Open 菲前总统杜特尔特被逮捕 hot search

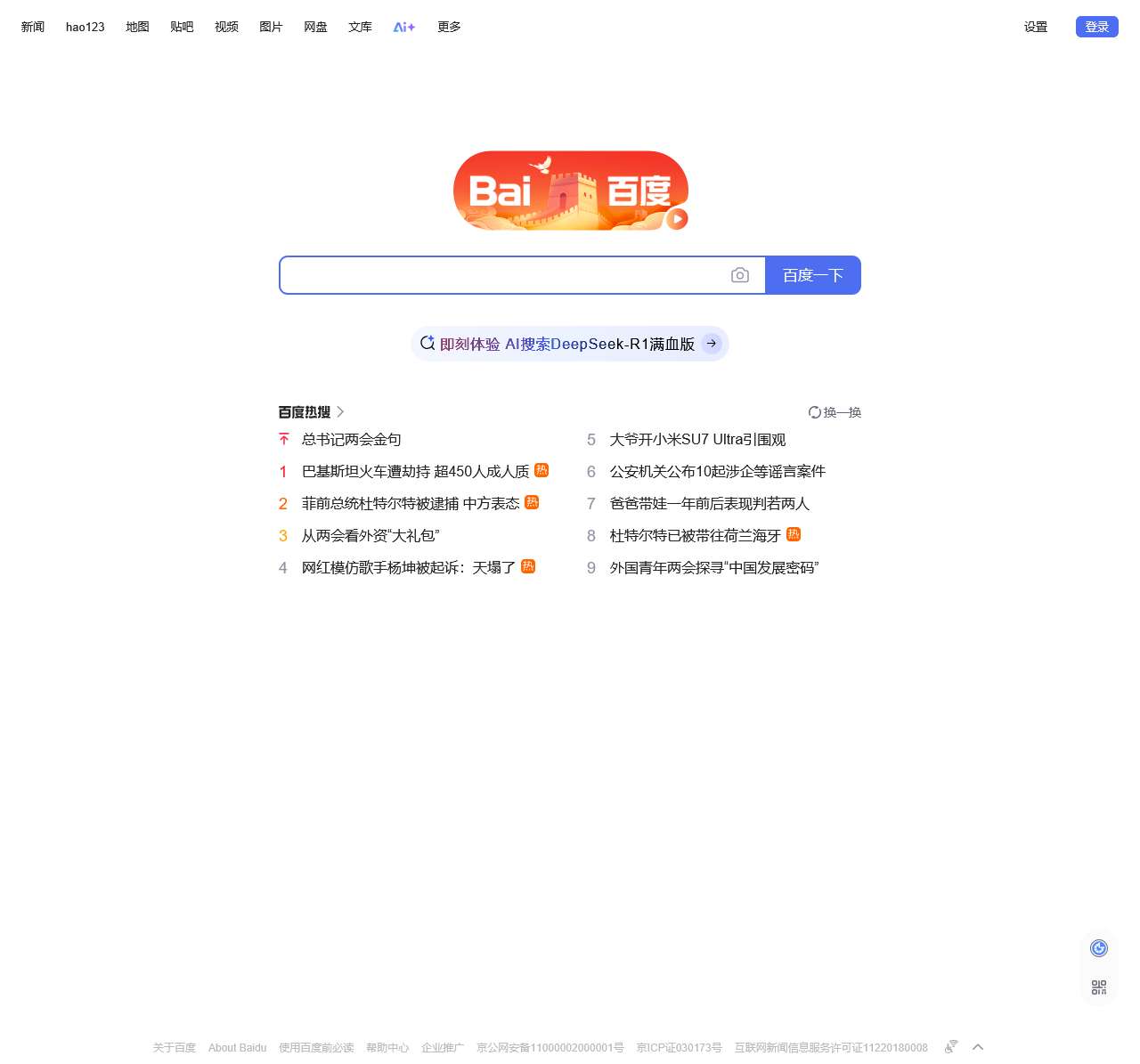click(411, 503)
